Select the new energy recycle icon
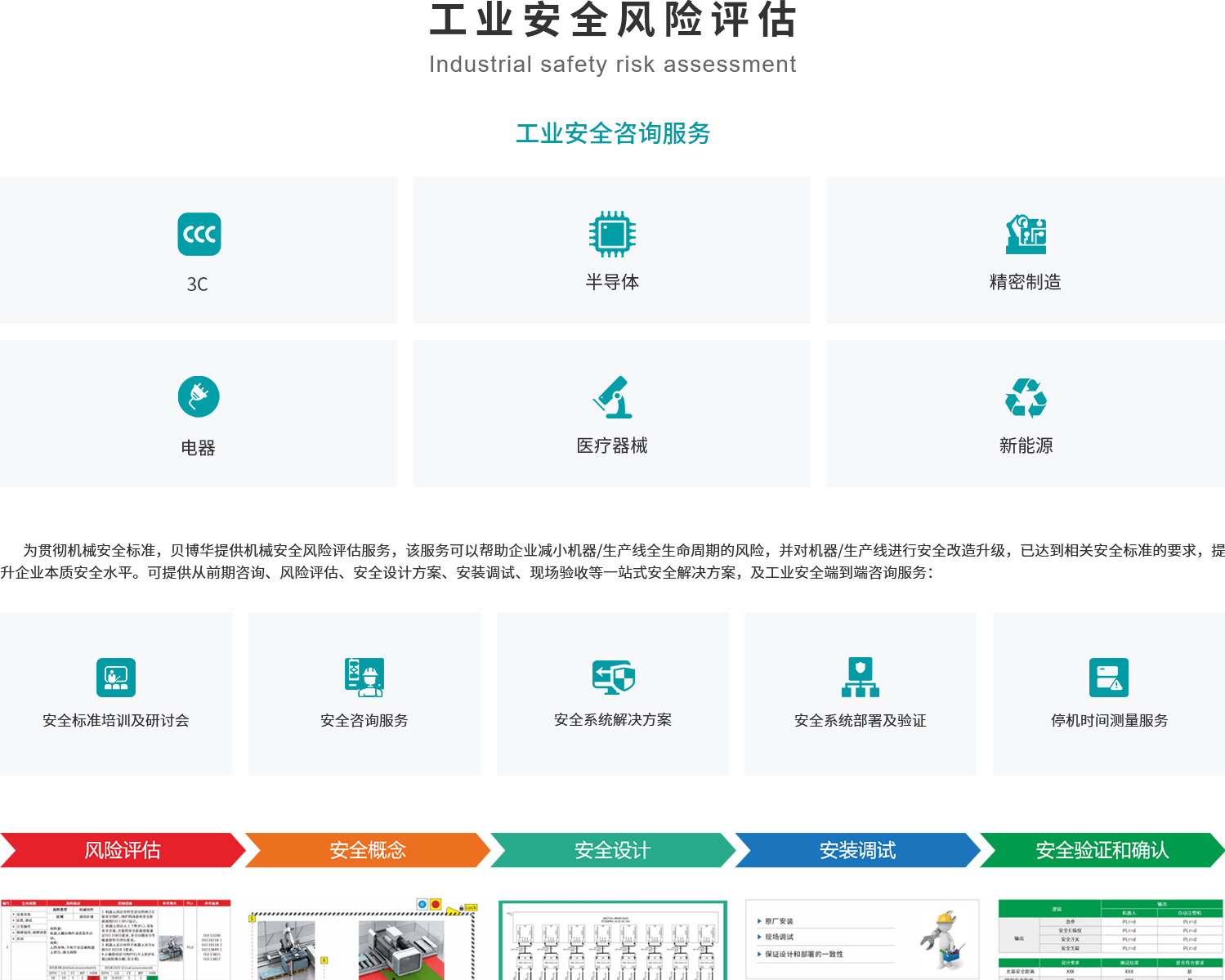 click(x=1026, y=398)
